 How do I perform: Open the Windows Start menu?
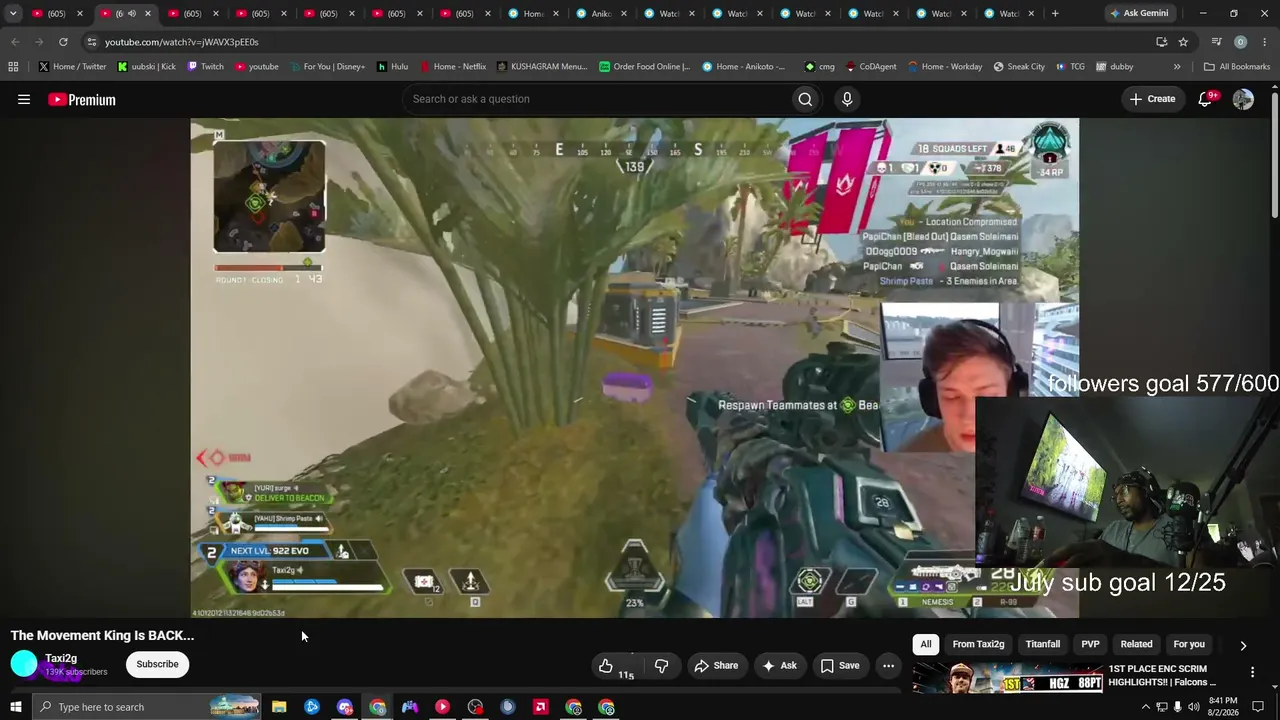[16, 707]
